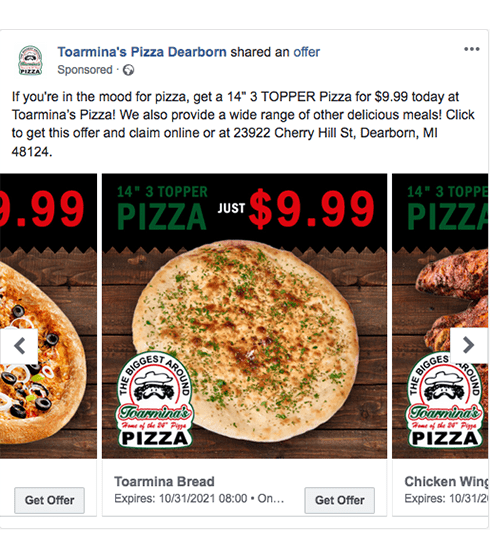Click the globe public audience icon

[x=128, y=70]
